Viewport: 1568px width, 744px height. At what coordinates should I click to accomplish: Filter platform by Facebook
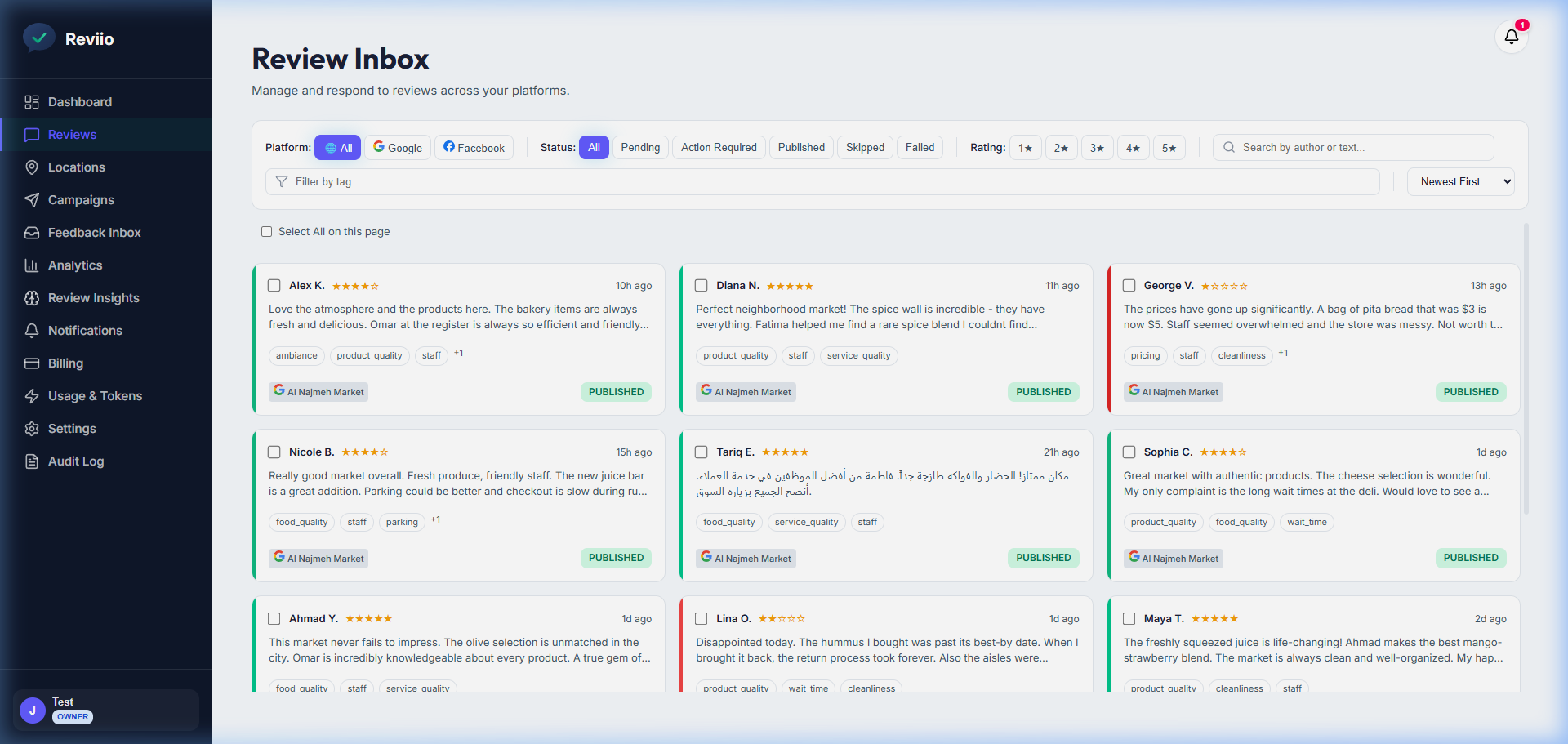[x=474, y=148]
